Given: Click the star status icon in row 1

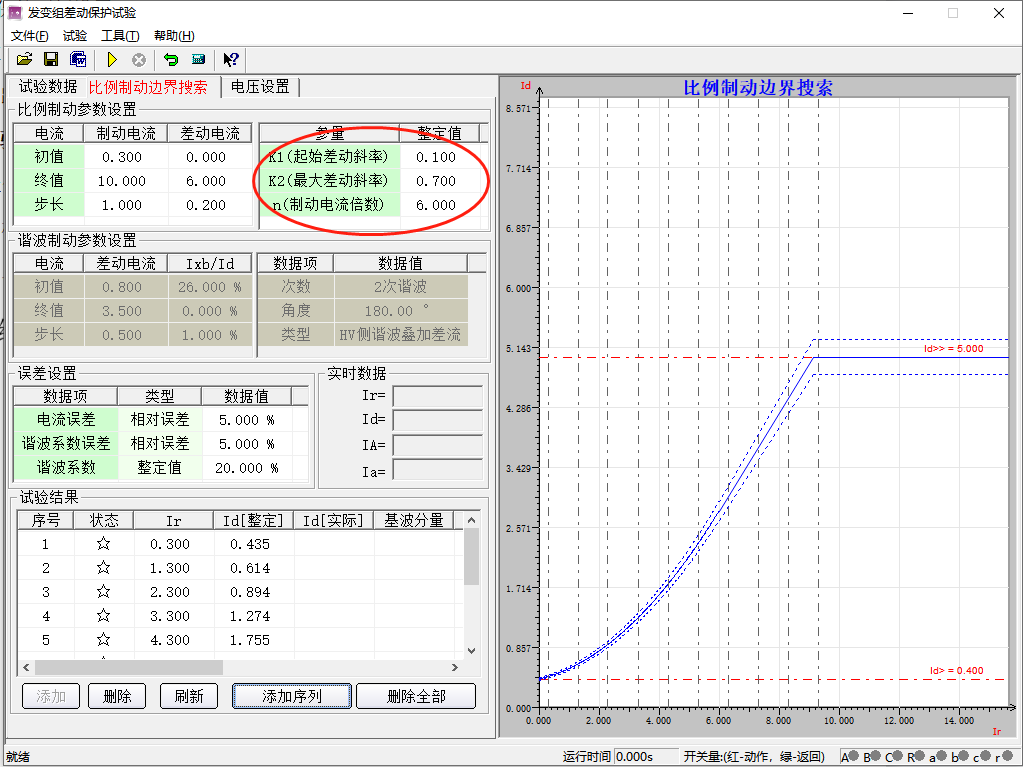Looking at the screenshot, I should click(x=103, y=544).
